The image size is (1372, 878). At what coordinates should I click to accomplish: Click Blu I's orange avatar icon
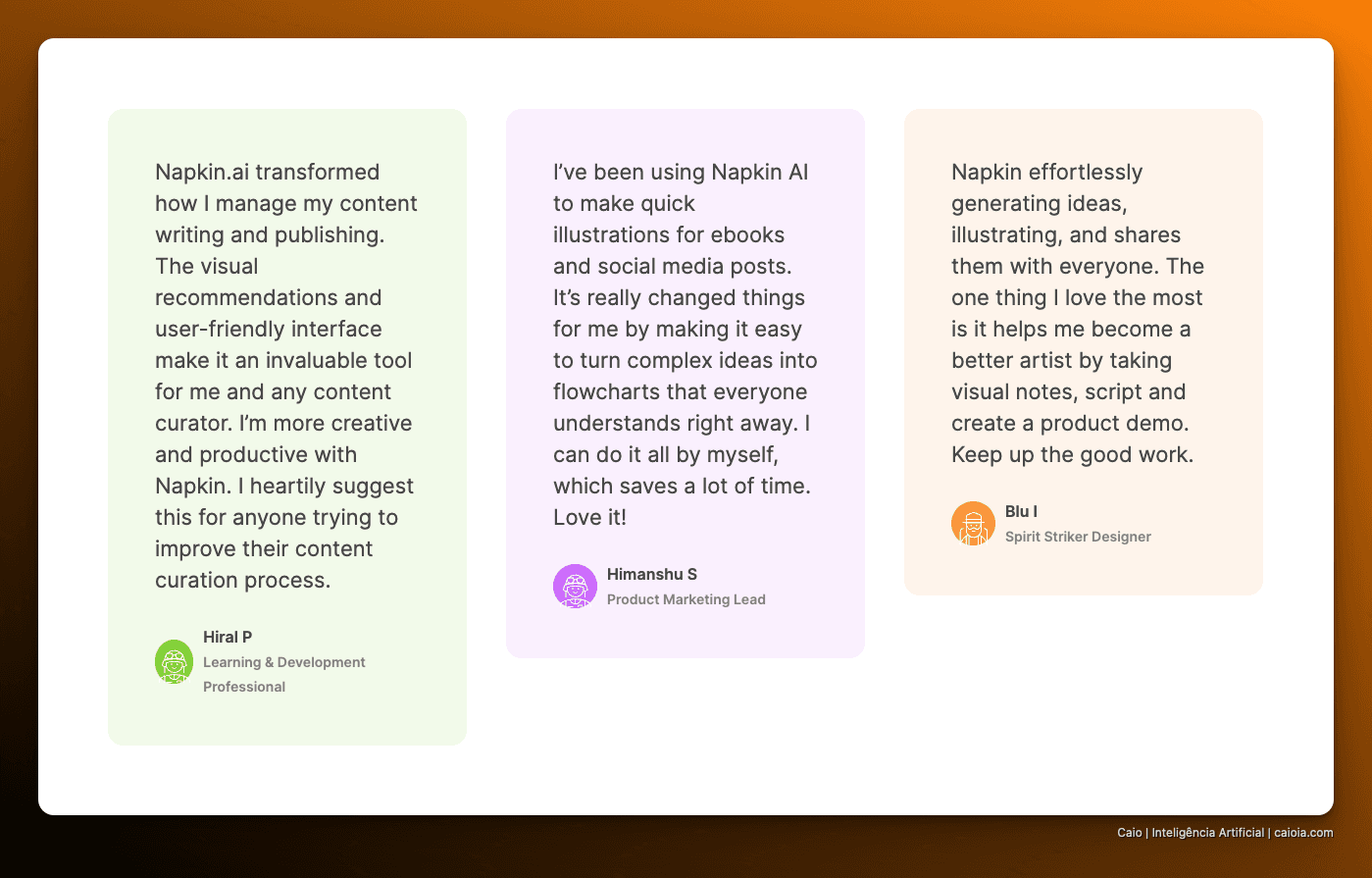pyautogui.click(x=973, y=523)
